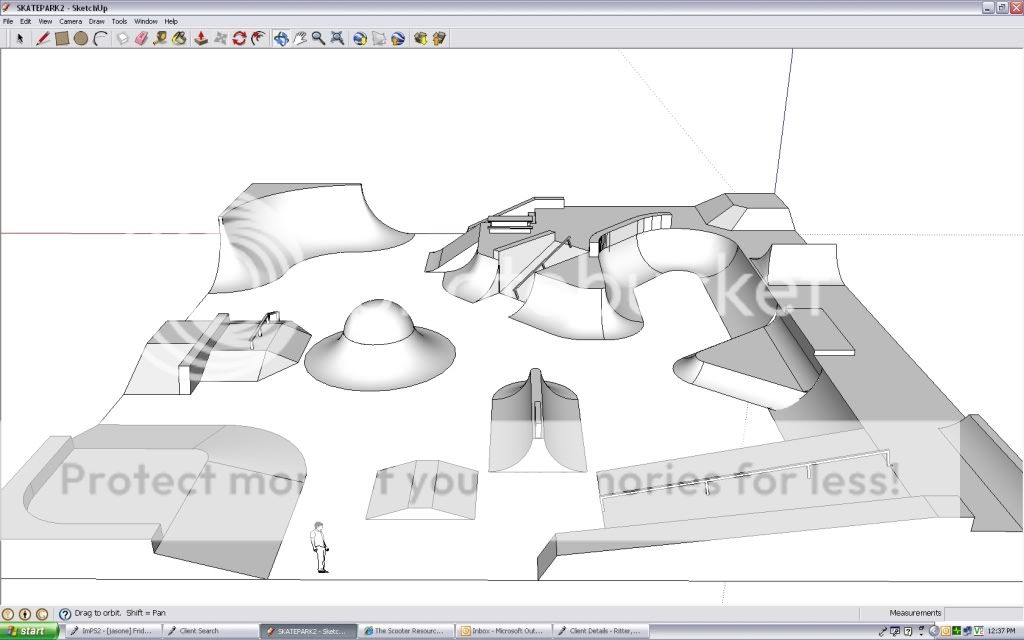Choose the Rotate tool with red arrows

tap(239, 39)
